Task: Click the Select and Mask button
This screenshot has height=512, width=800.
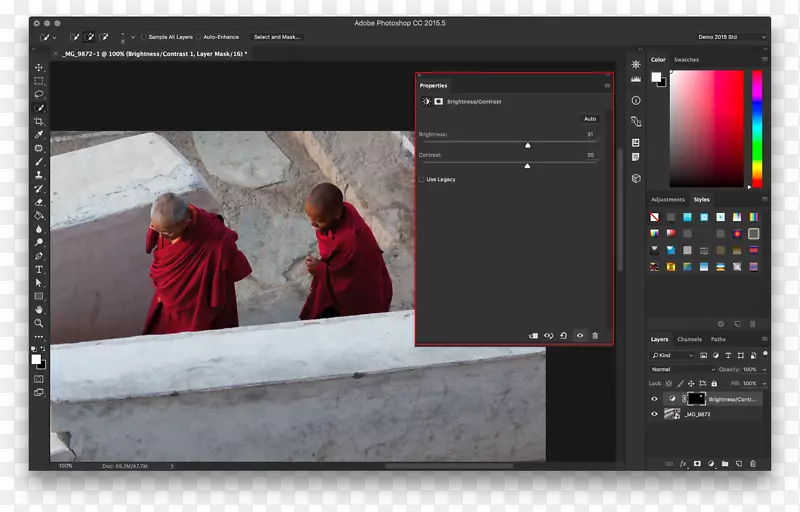Action: (x=276, y=37)
